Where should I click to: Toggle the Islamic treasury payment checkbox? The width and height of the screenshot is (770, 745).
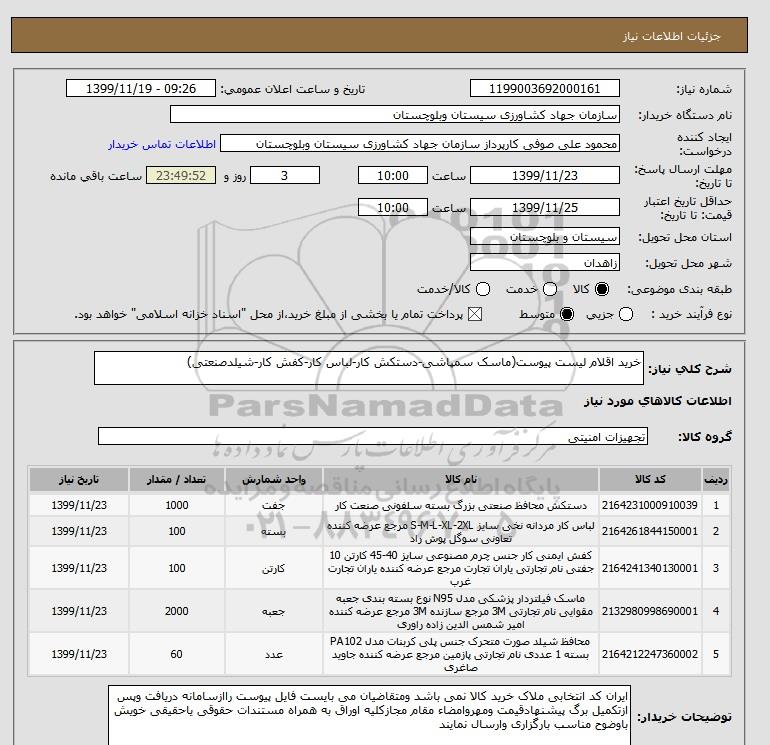point(475,314)
